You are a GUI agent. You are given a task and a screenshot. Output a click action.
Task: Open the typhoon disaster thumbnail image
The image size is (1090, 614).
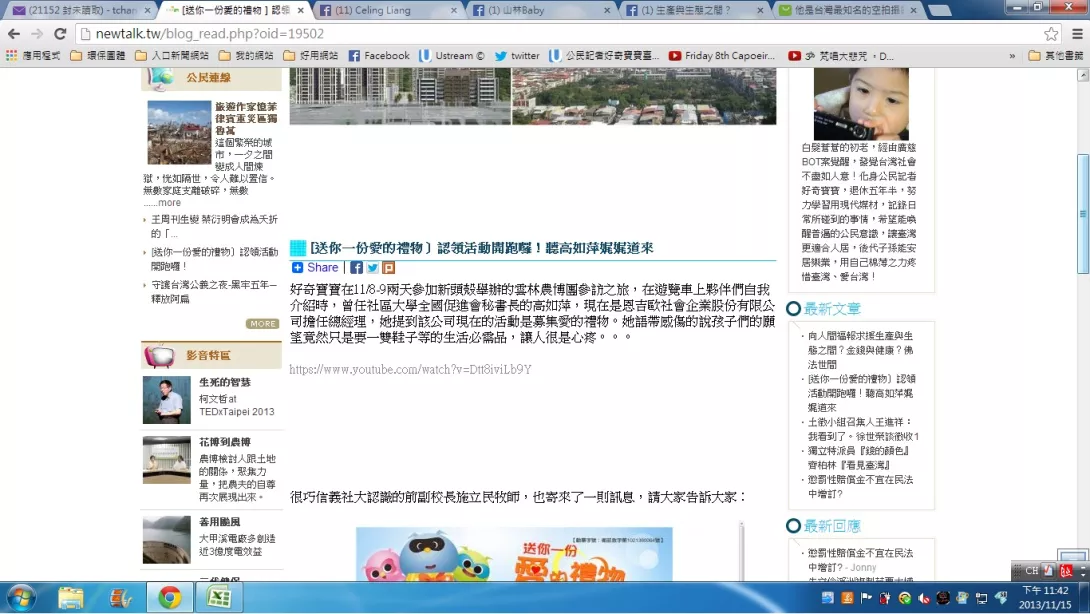(x=179, y=132)
